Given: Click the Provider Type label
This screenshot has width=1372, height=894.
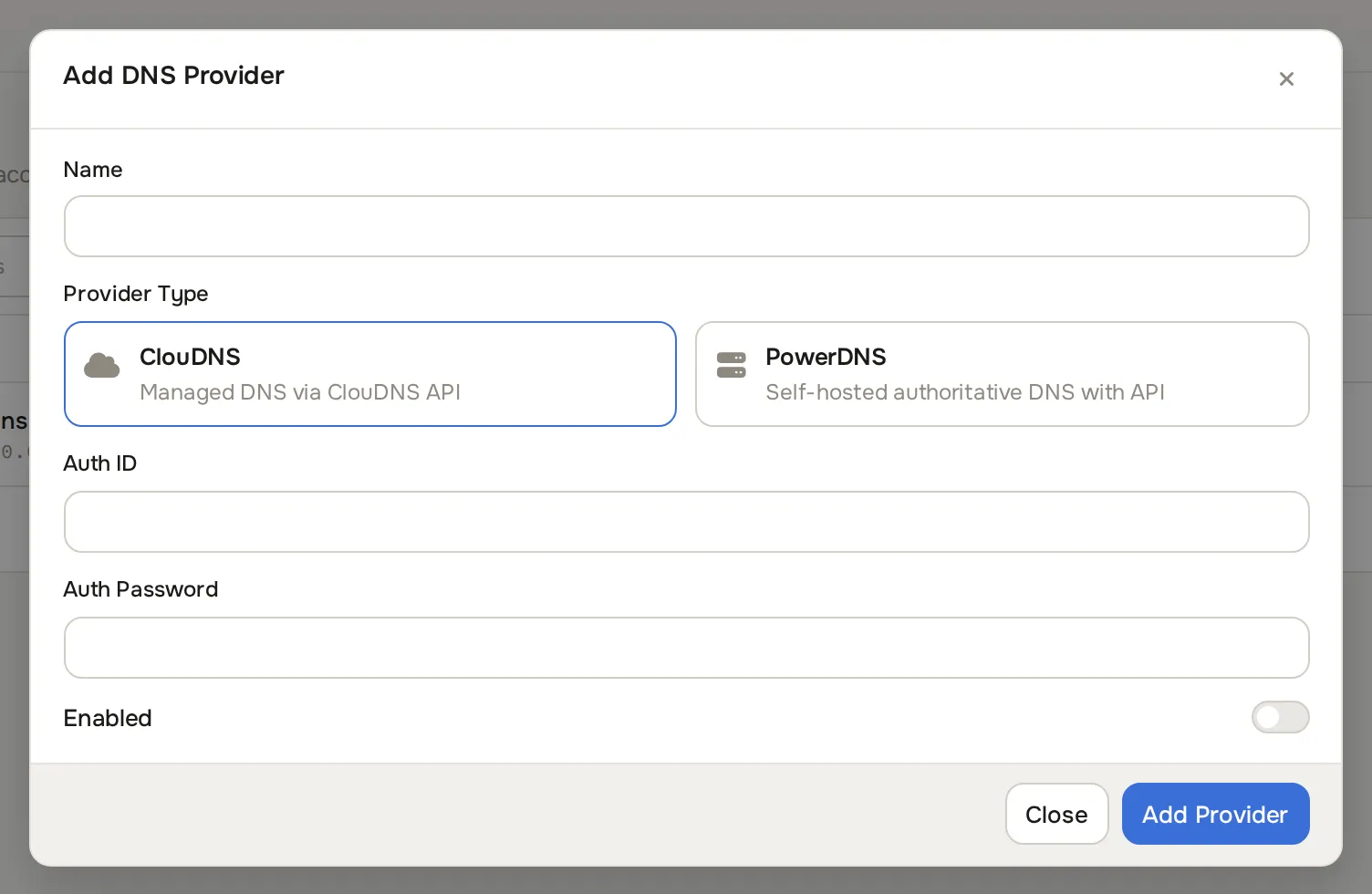Looking at the screenshot, I should pyautogui.click(x=136, y=294).
